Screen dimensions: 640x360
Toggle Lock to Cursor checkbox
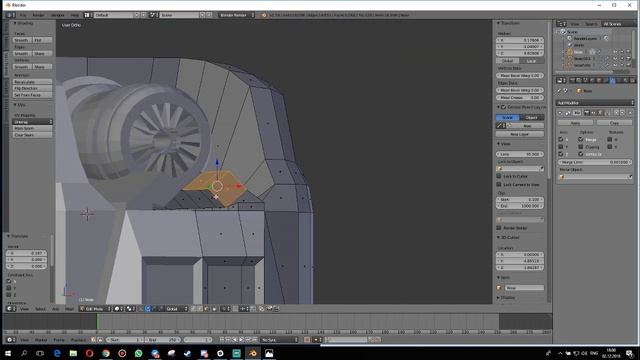coord(499,176)
